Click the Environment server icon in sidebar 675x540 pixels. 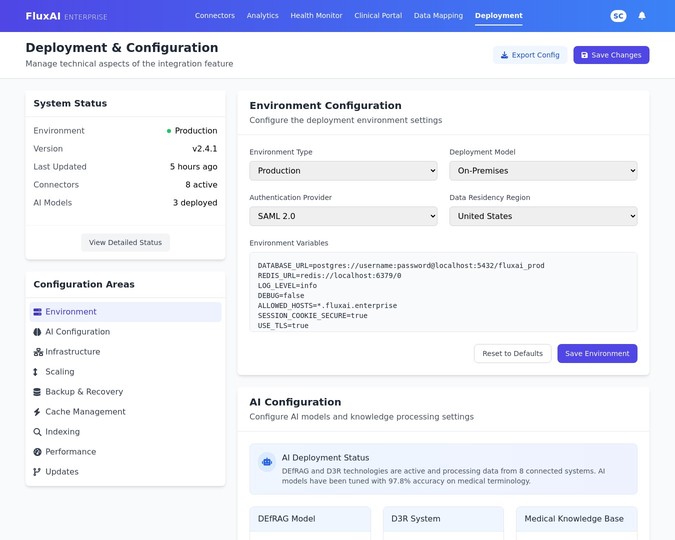tap(37, 312)
